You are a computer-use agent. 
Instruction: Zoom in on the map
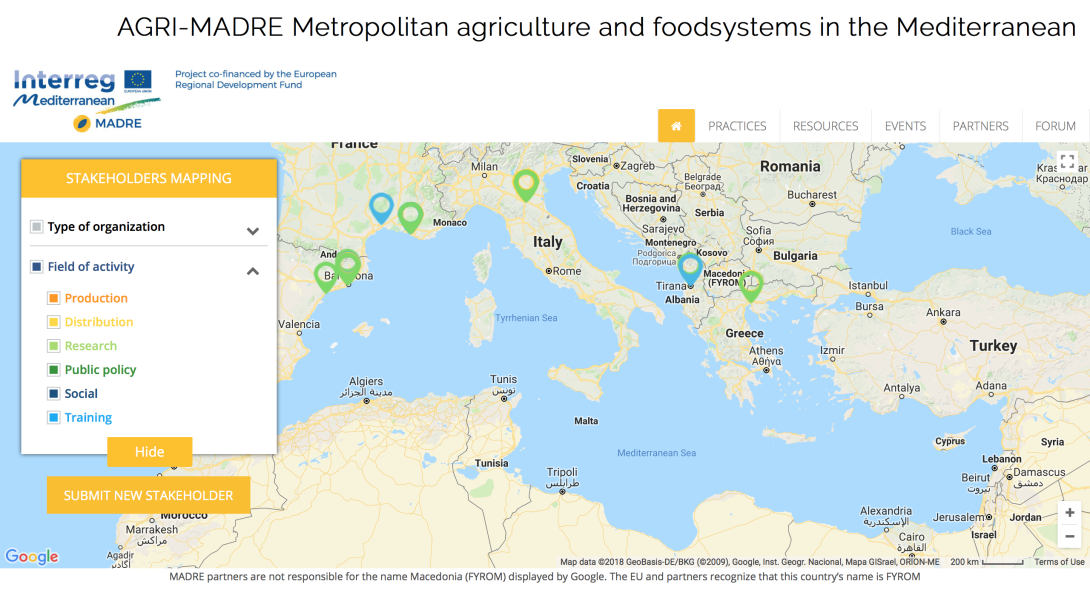point(1070,512)
